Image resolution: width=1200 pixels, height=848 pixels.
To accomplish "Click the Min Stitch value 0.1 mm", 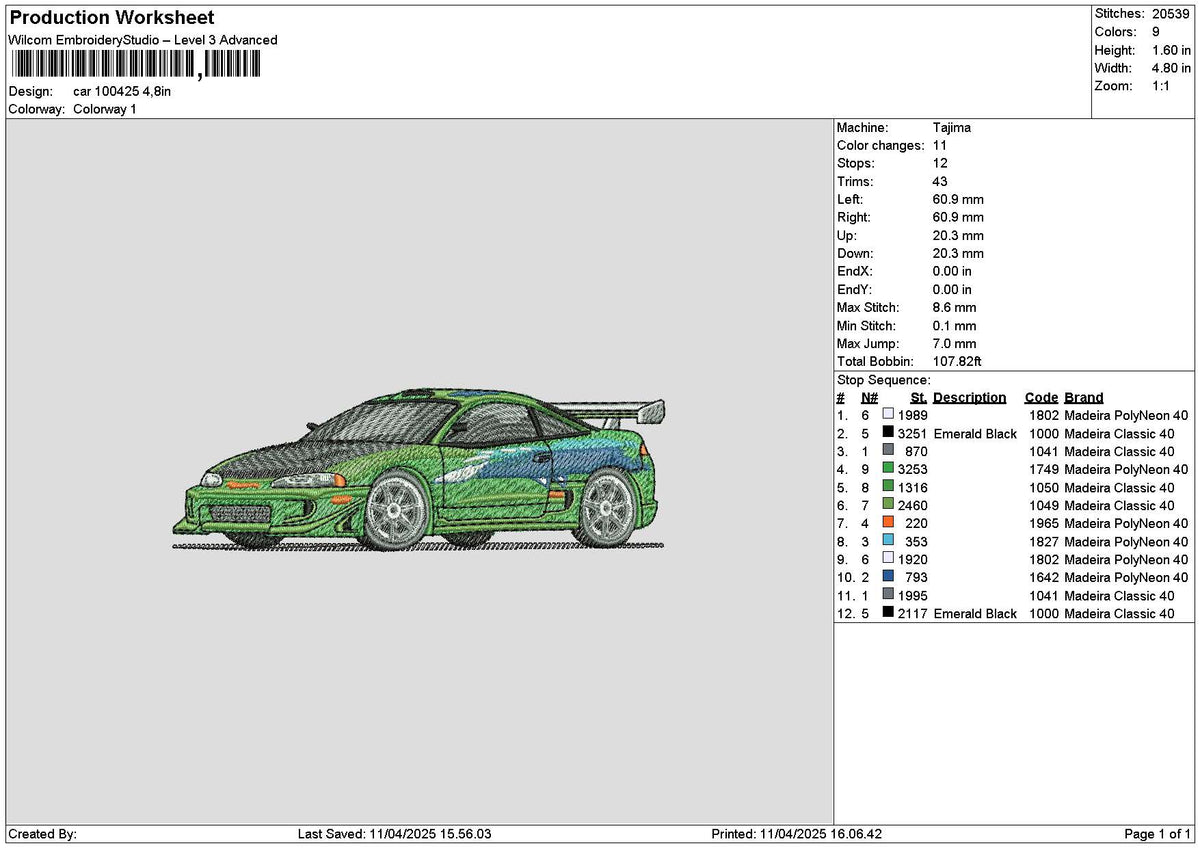I will [x=955, y=325].
